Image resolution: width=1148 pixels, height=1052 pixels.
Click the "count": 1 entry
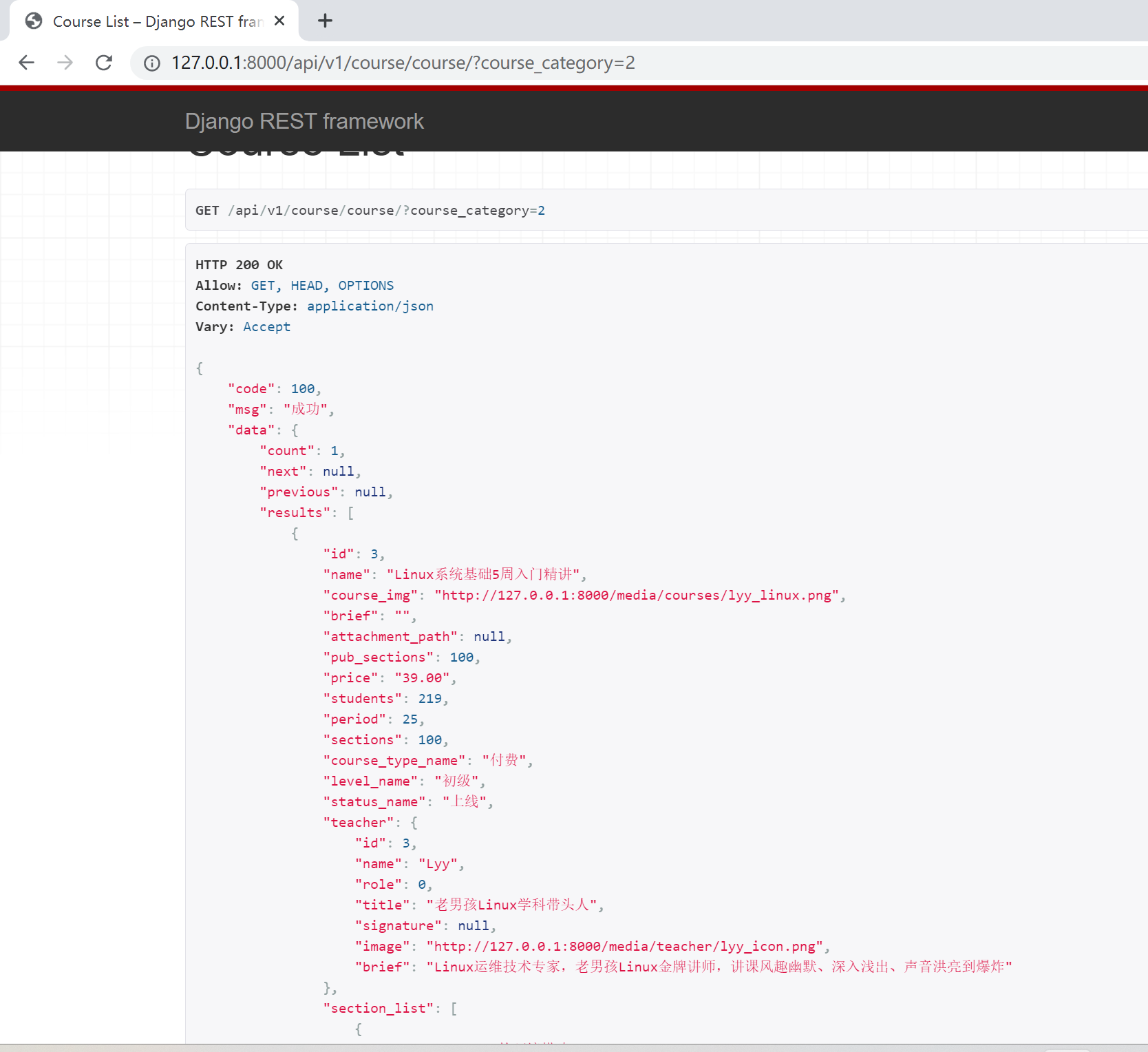point(302,450)
